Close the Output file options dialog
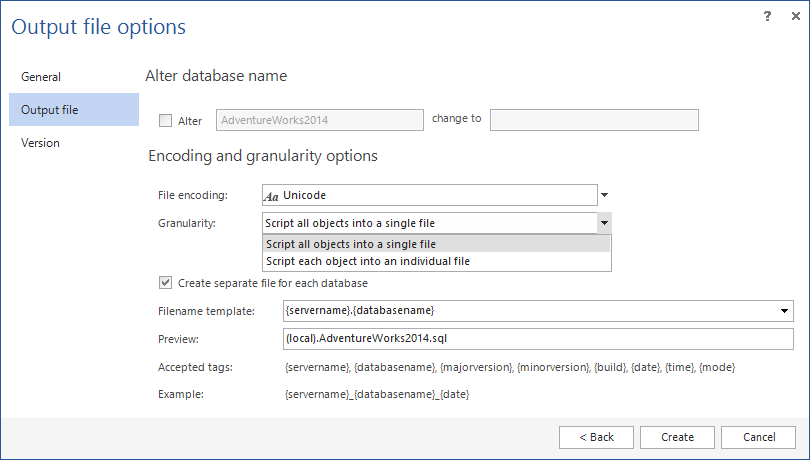The image size is (810, 460). 792,16
